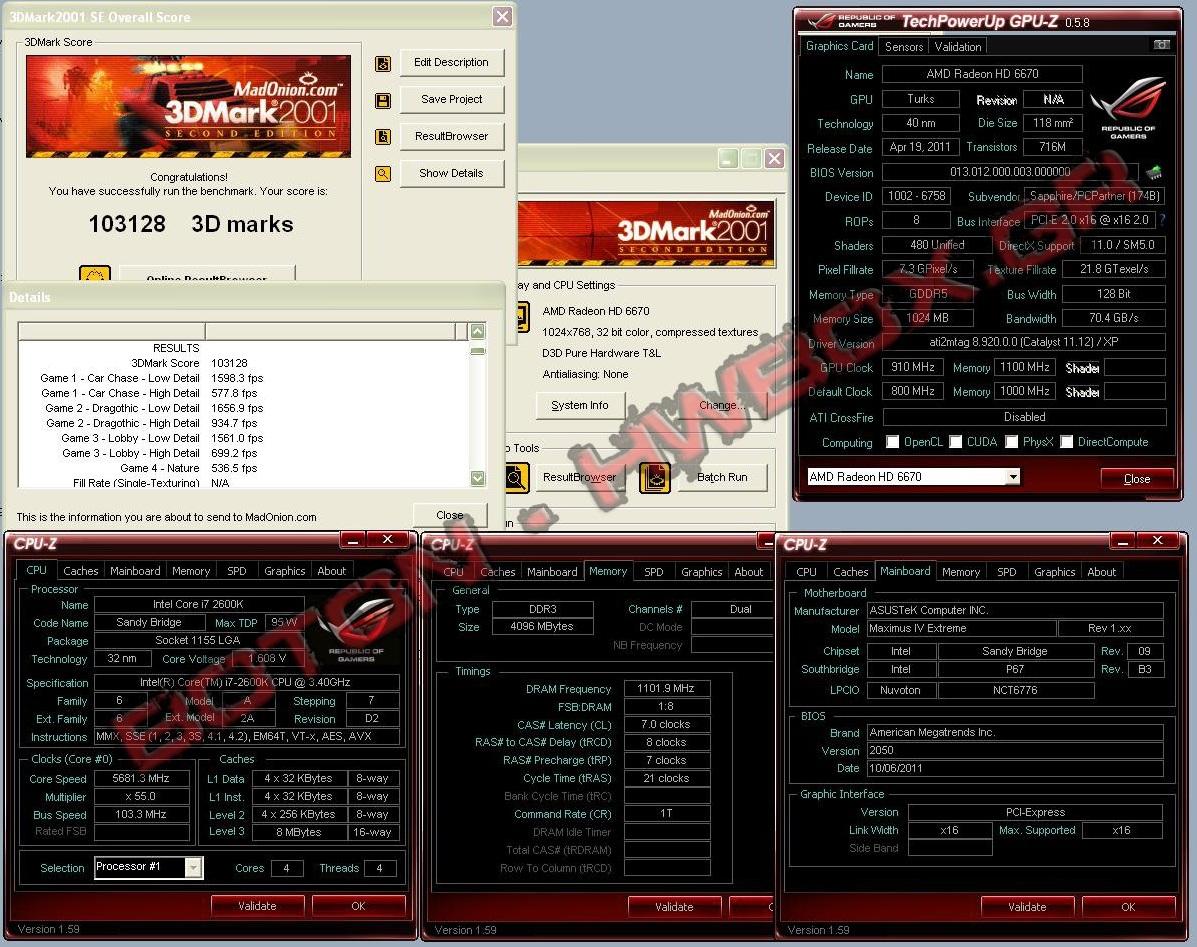This screenshot has height=947, width=1197.
Task: Click the Batch Run icon in Tools
Action: coord(654,478)
